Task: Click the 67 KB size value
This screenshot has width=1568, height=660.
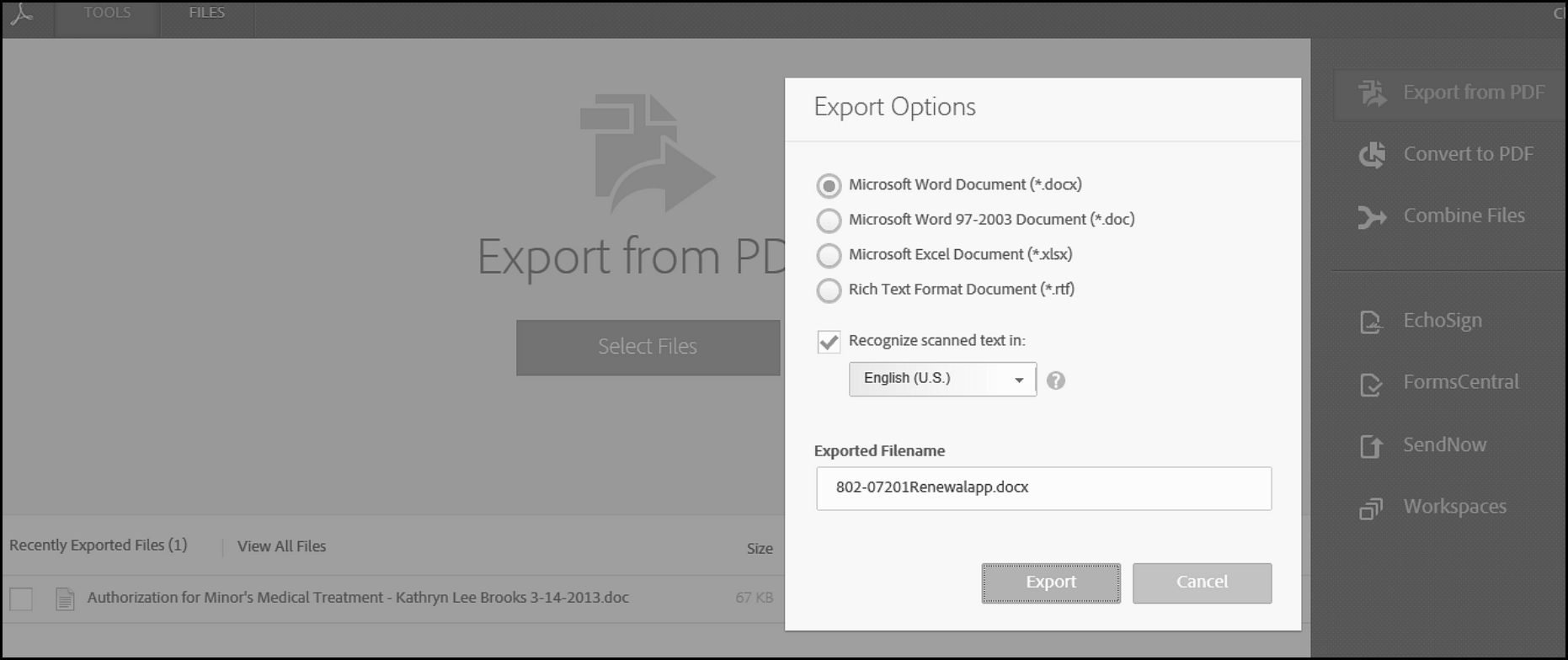Action: coord(754,598)
